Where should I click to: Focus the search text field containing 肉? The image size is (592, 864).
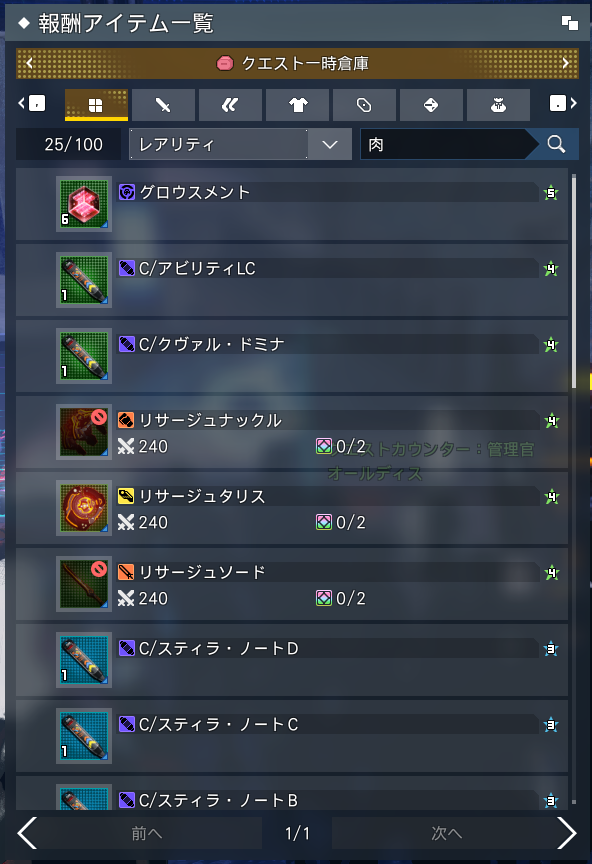coord(444,144)
